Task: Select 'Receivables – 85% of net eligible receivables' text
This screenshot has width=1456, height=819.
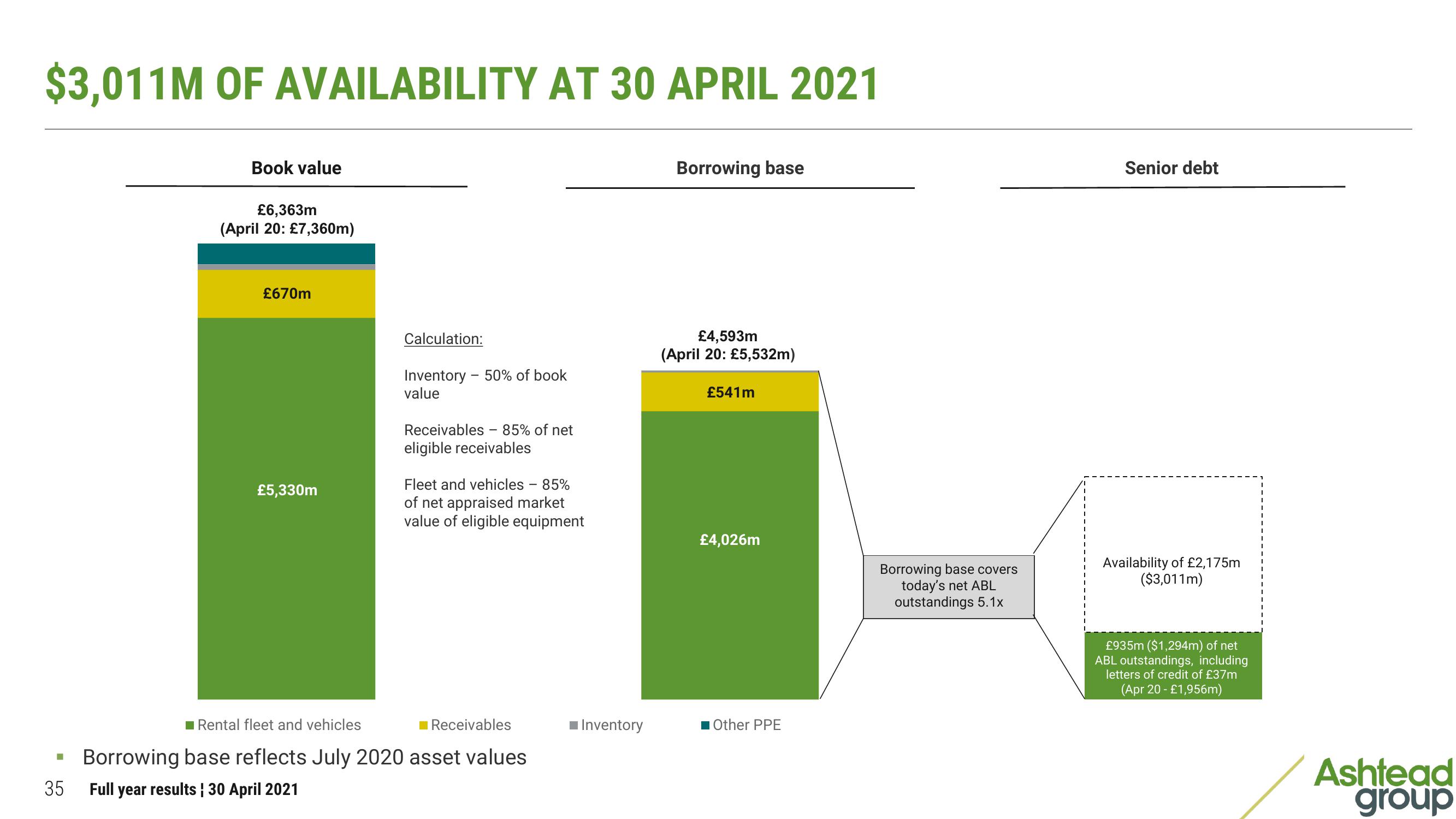Action: (488, 439)
